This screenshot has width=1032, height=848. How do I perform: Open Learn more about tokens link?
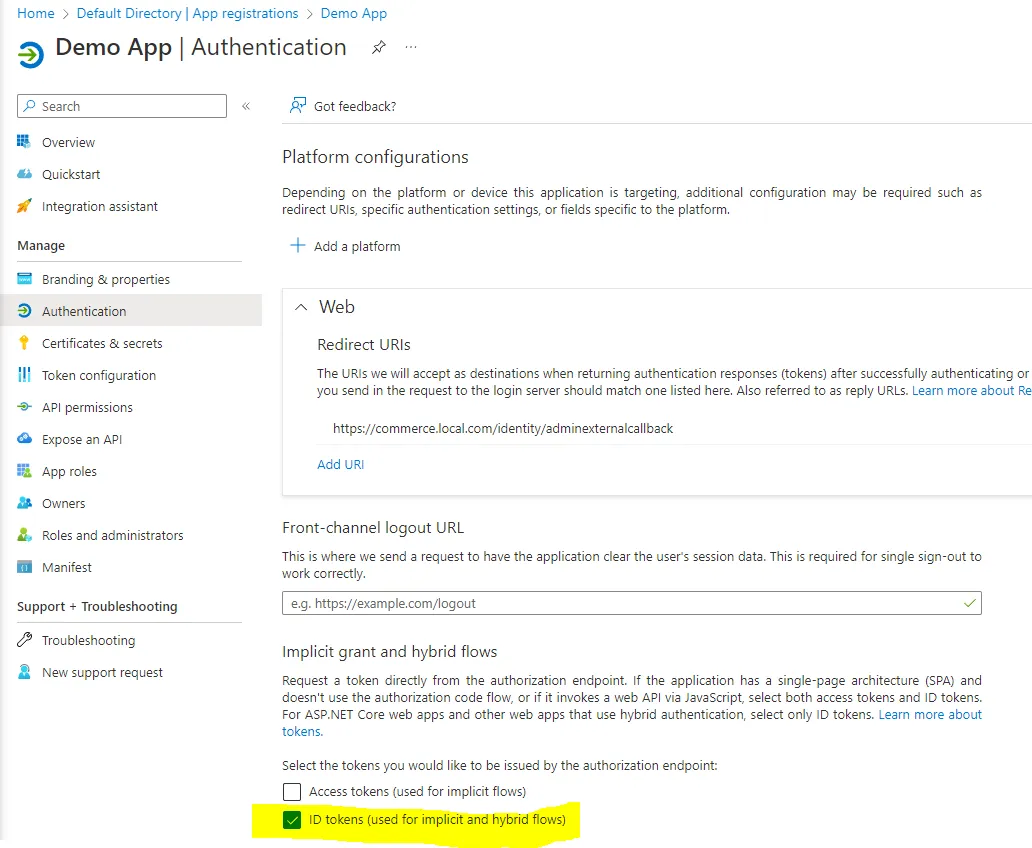929,714
